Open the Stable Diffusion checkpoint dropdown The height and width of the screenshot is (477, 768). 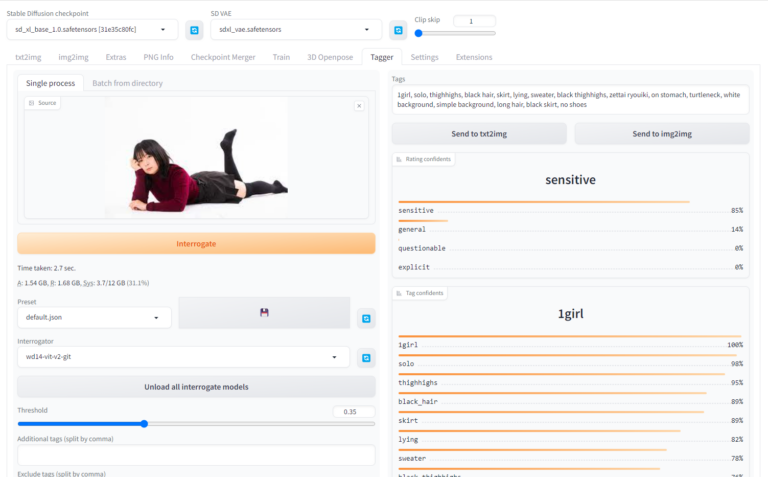click(x=93, y=29)
